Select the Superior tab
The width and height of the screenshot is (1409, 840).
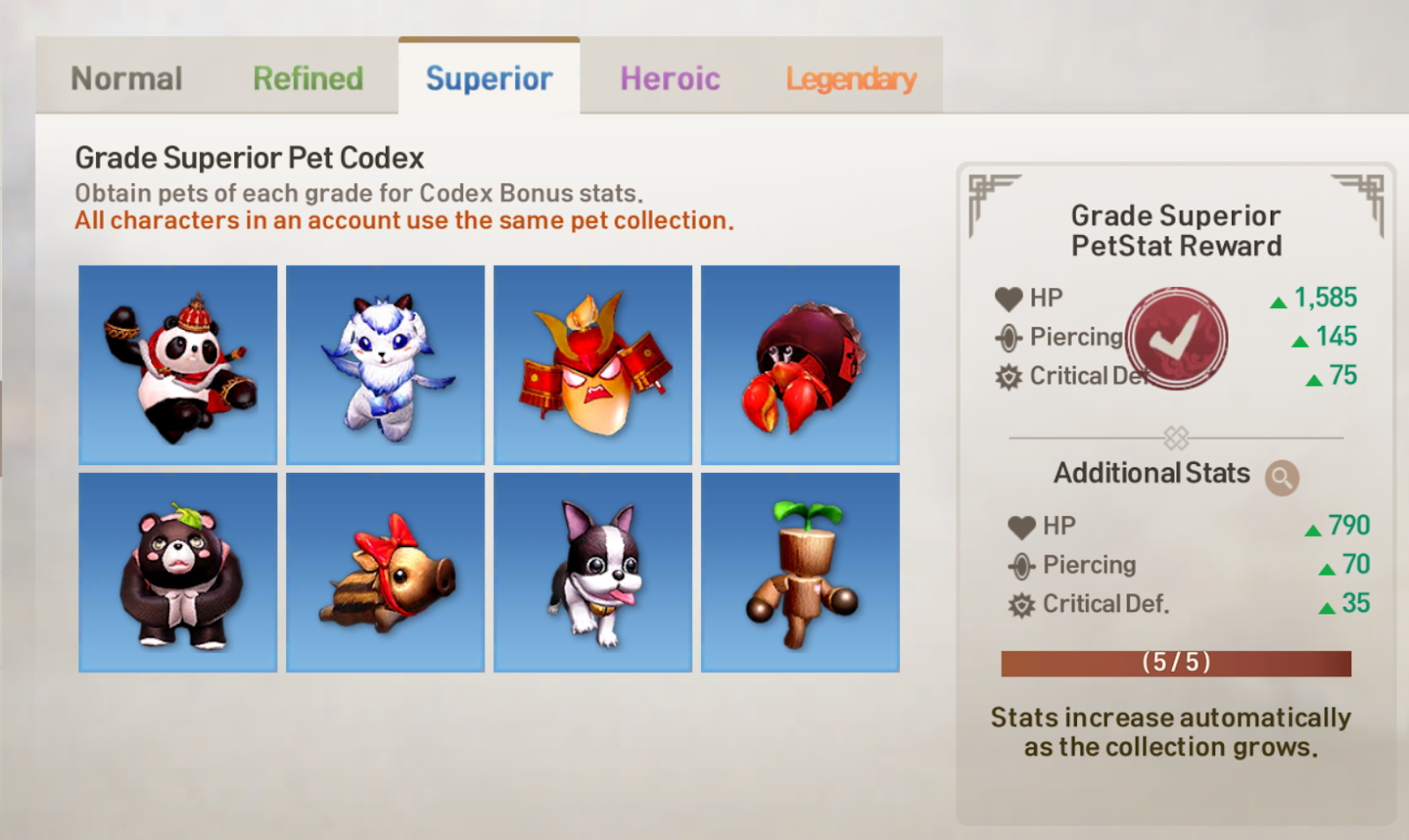click(489, 78)
